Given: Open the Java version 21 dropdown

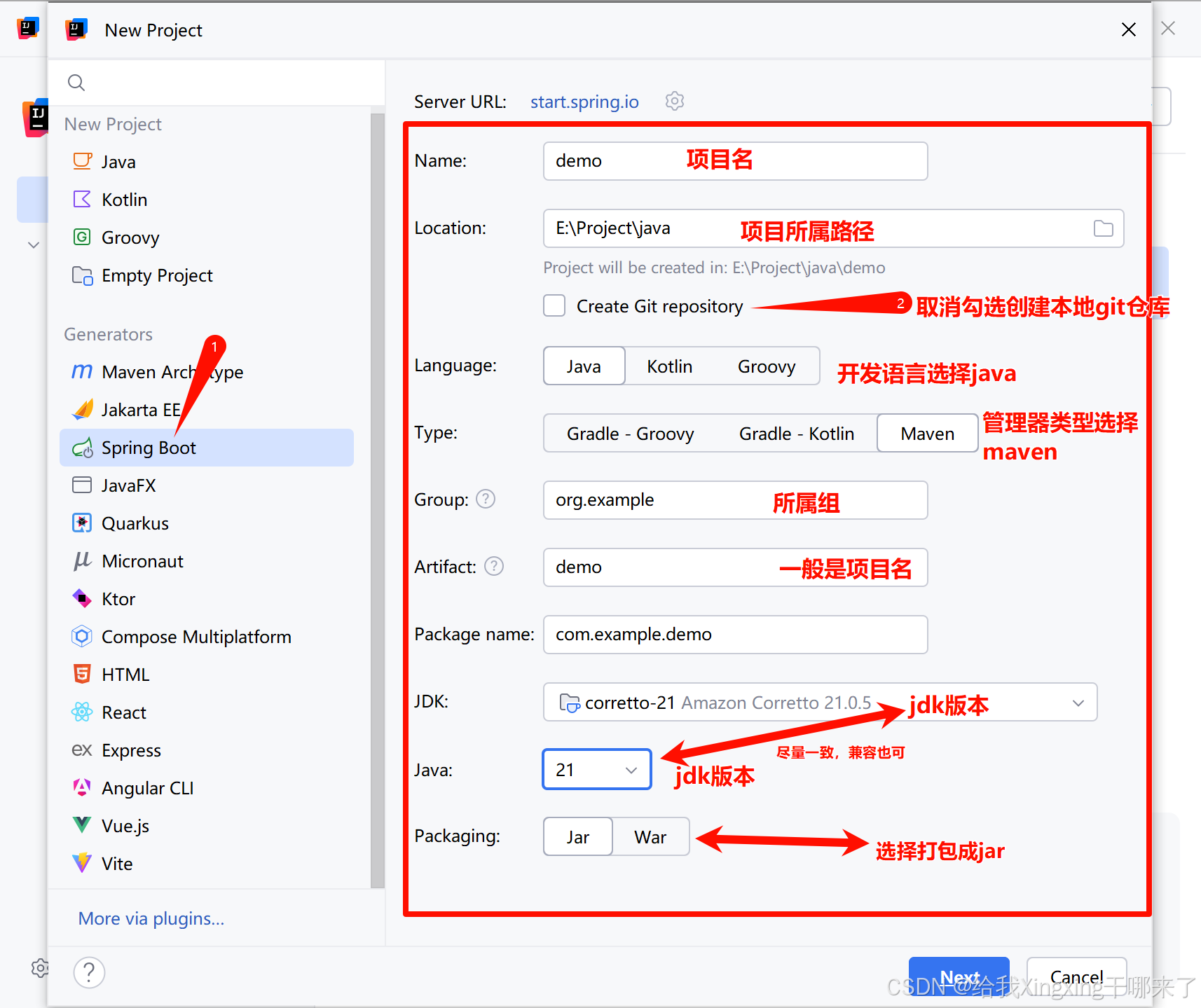Looking at the screenshot, I should [x=597, y=769].
